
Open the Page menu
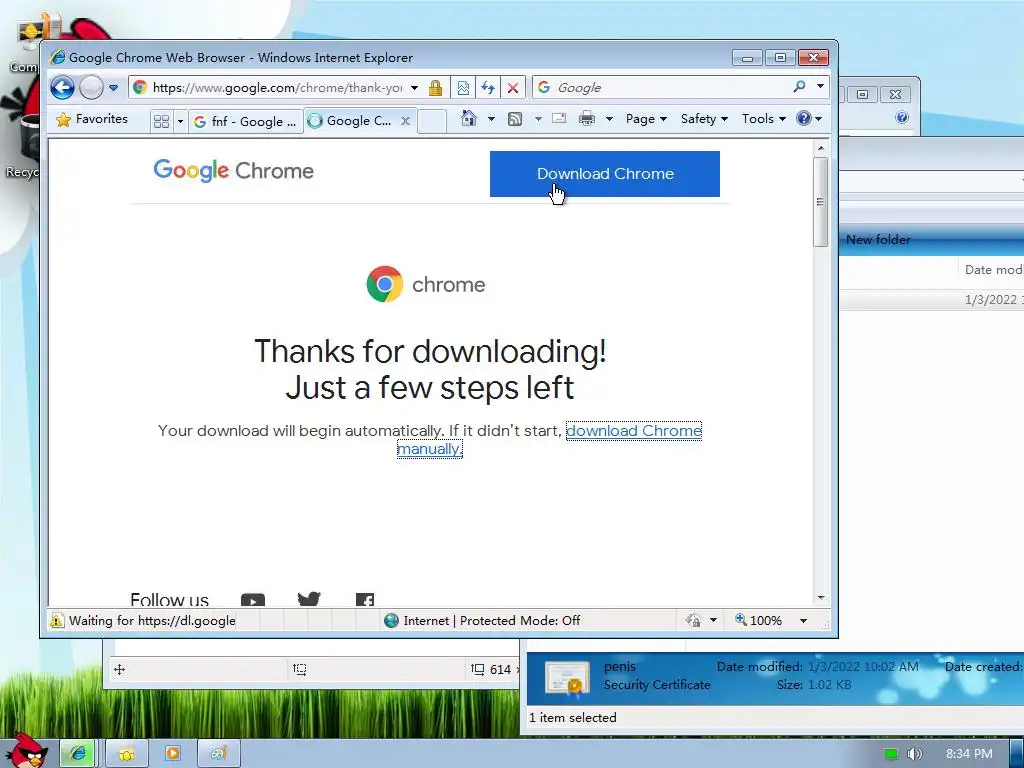pyautogui.click(x=646, y=119)
